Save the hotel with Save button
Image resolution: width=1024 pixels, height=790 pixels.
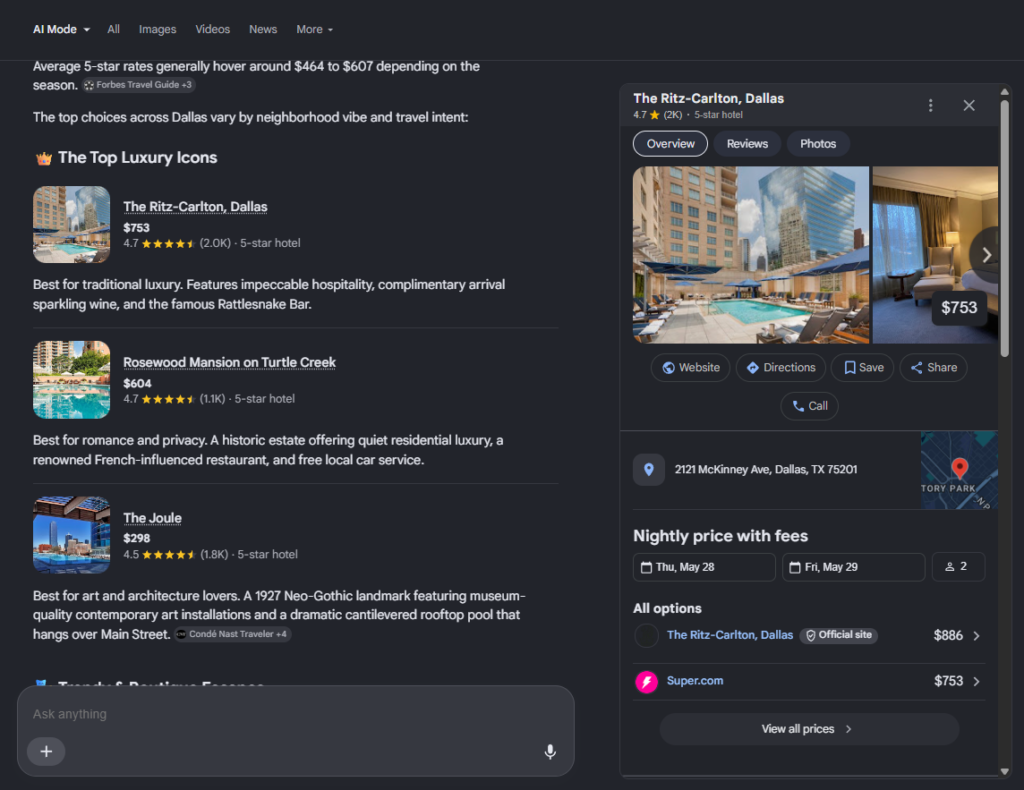(862, 368)
